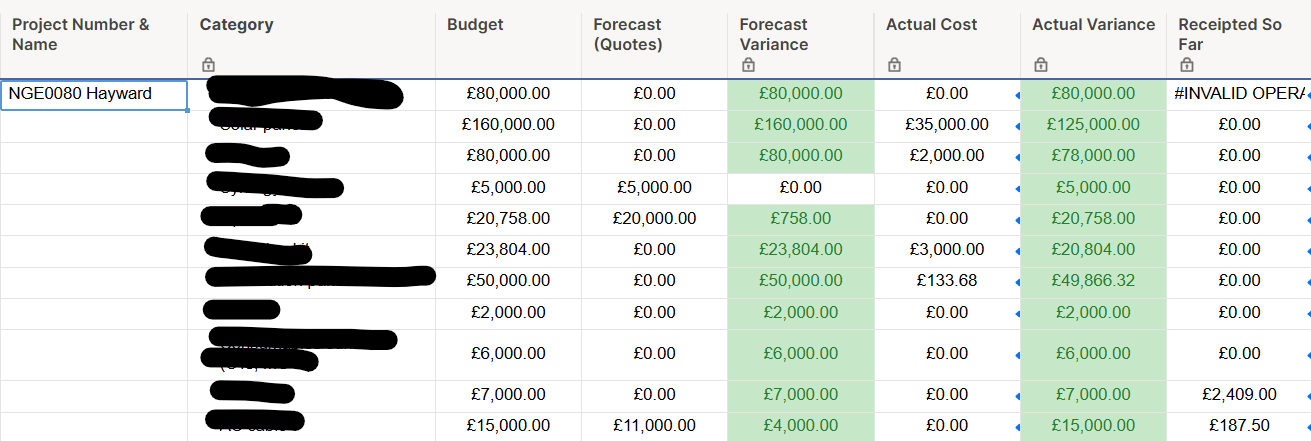
Task: Select the £187.50 Receipted So Far cell
Action: click(x=1238, y=426)
